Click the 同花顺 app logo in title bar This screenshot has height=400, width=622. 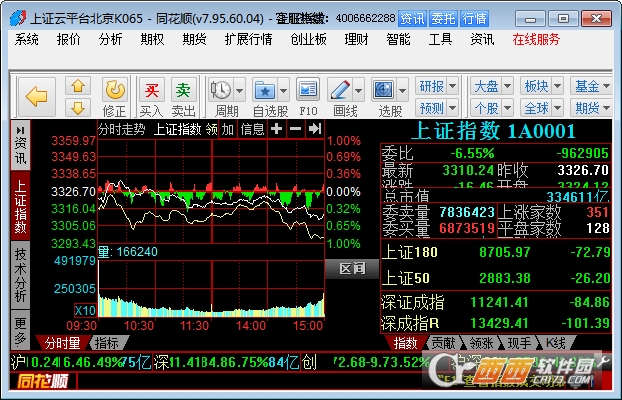(x=18, y=18)
